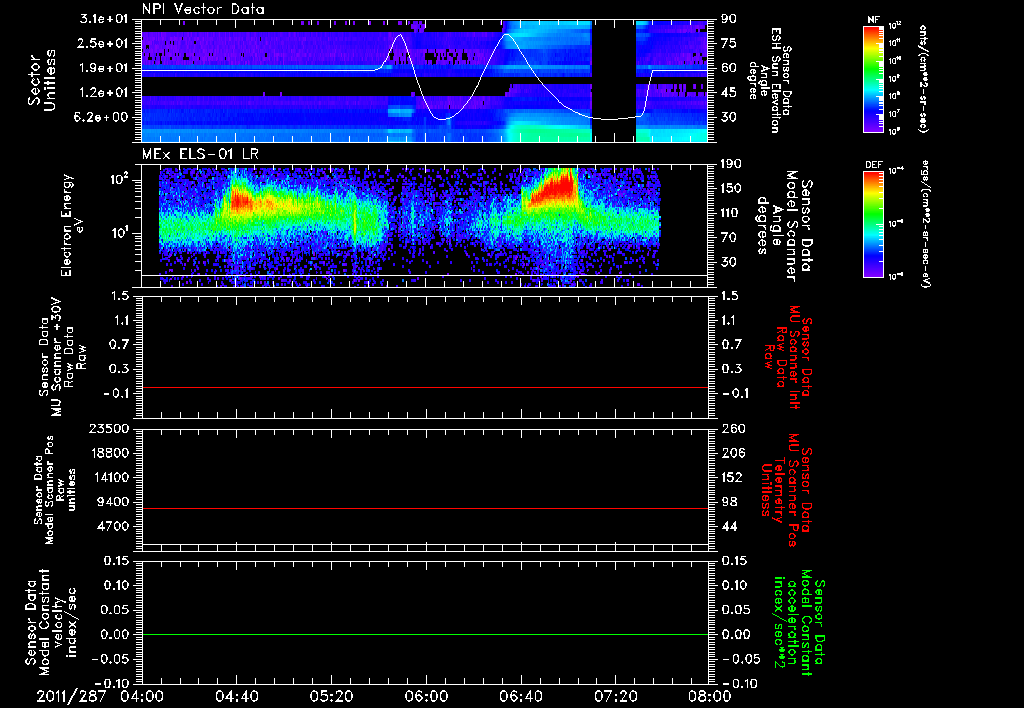
Task: Click the 98 telemetry tick label
Action: pyautogui.click(x=729, y=502)
